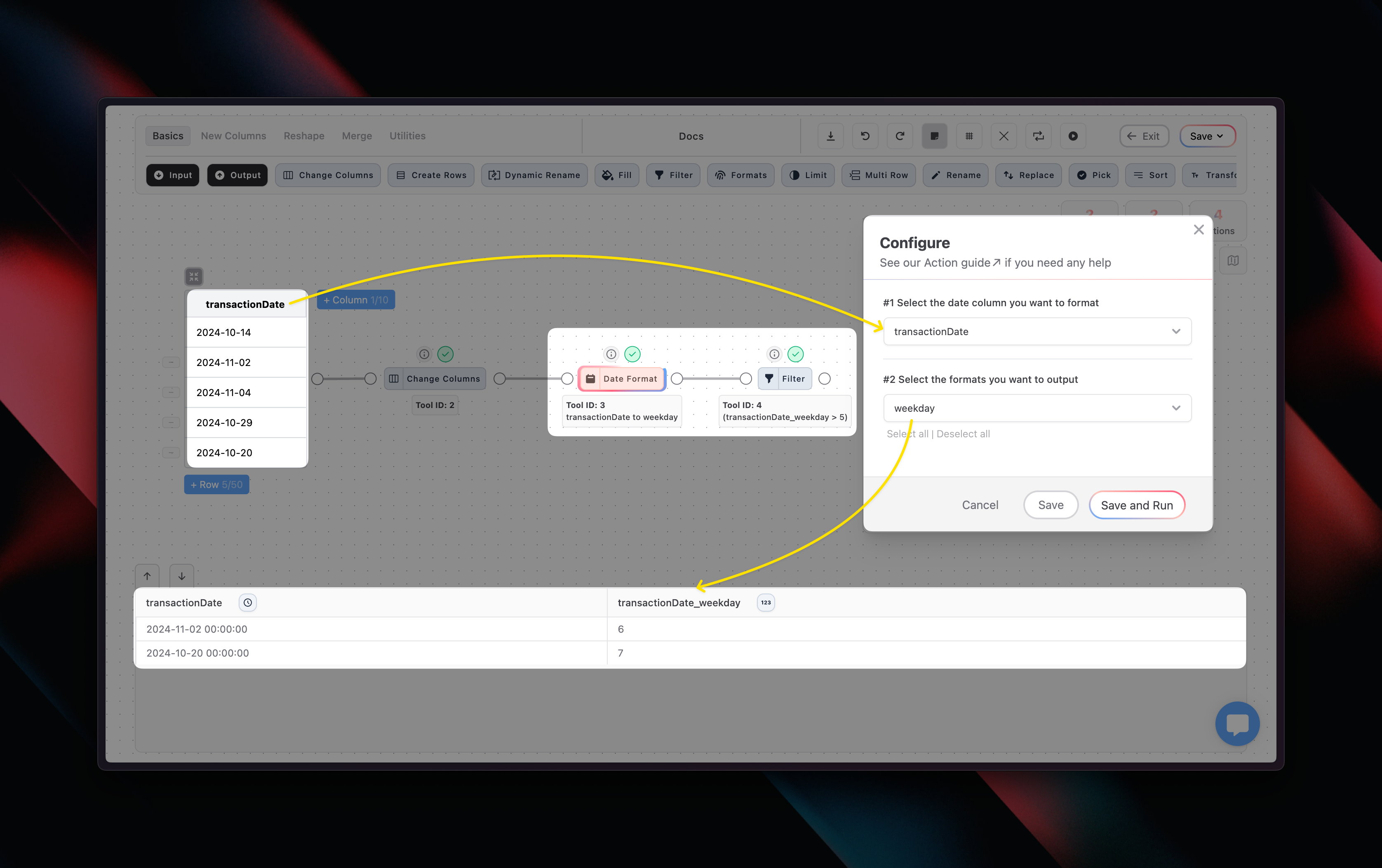Select the Date Format node on canvas
Image resolution: width=1382 pixels, height=868 pixels.
pos(622,379)
